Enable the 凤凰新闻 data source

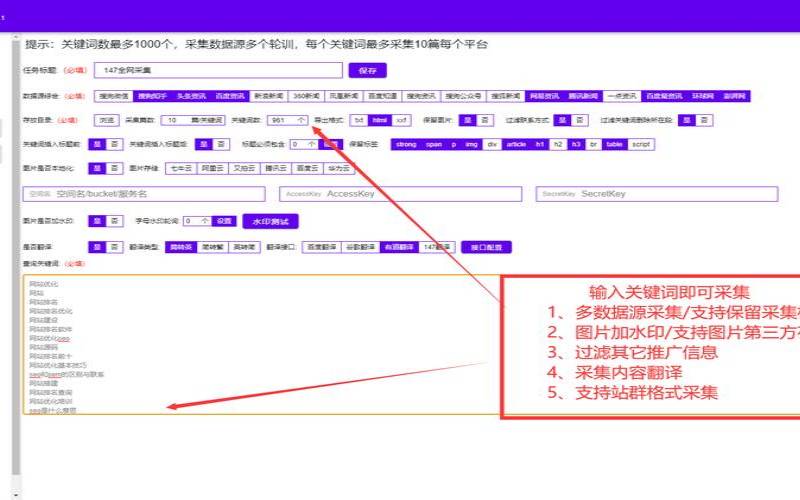[343, 96]
